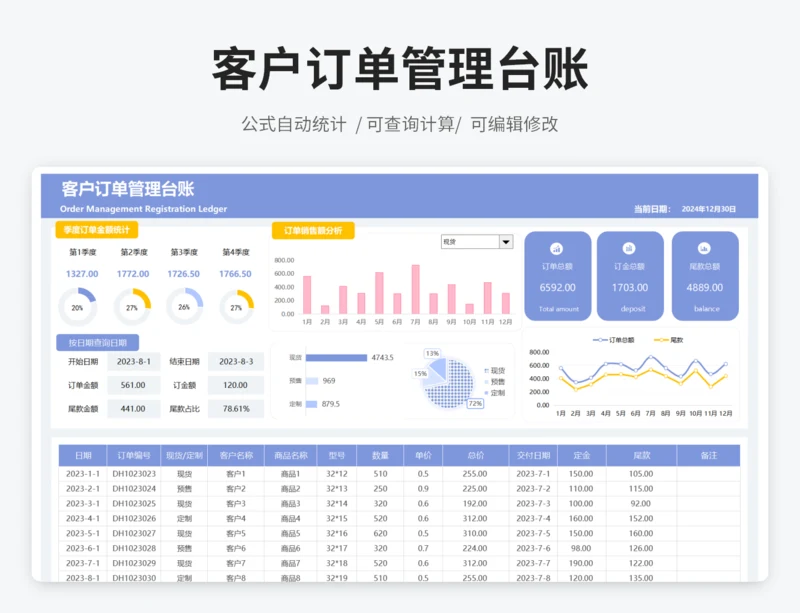Click the 预售 legend entry beside pie chart
800x613 pixels.
click(495, 382)
